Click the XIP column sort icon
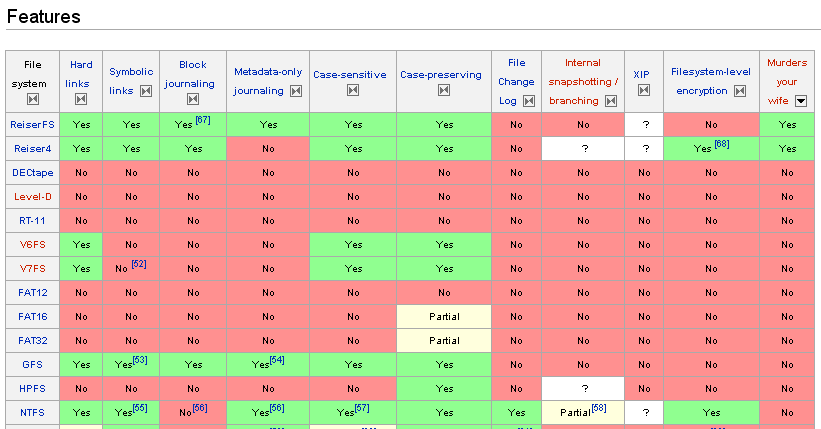 (x=642, y=91)
